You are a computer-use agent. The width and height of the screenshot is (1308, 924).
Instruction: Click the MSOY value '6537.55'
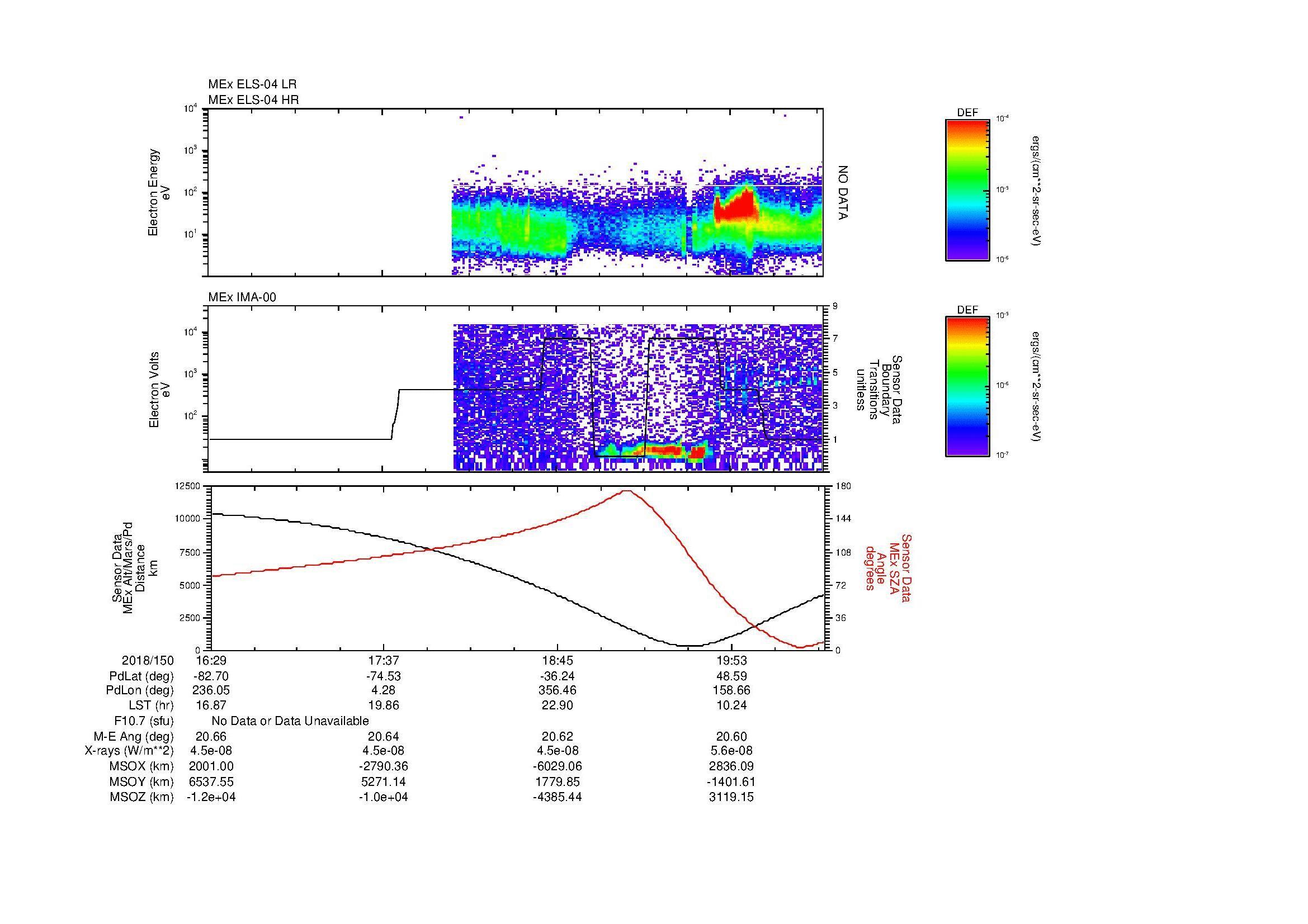tap(211, 781)
